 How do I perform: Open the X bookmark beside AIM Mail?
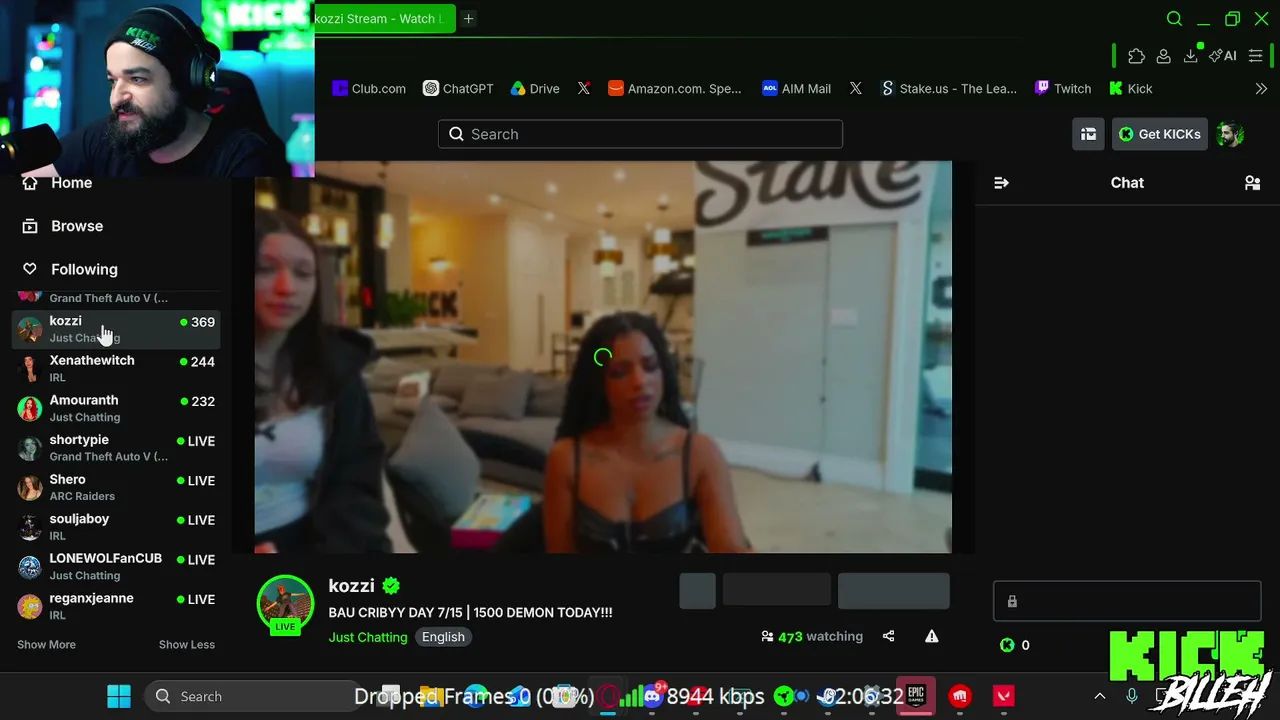(856, 88)
